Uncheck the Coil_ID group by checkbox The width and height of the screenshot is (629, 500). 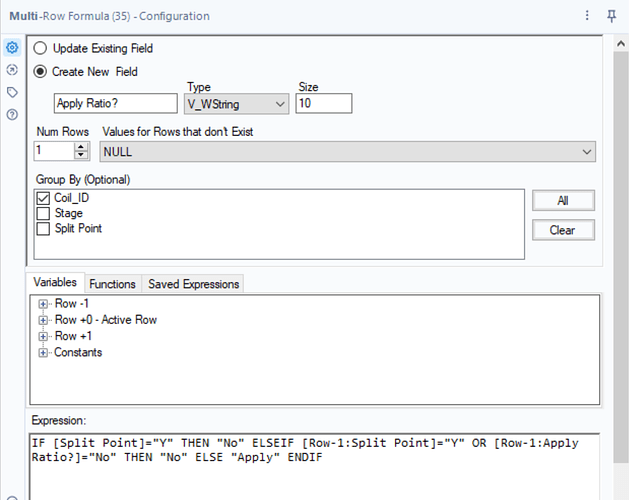tap(43, 198)
